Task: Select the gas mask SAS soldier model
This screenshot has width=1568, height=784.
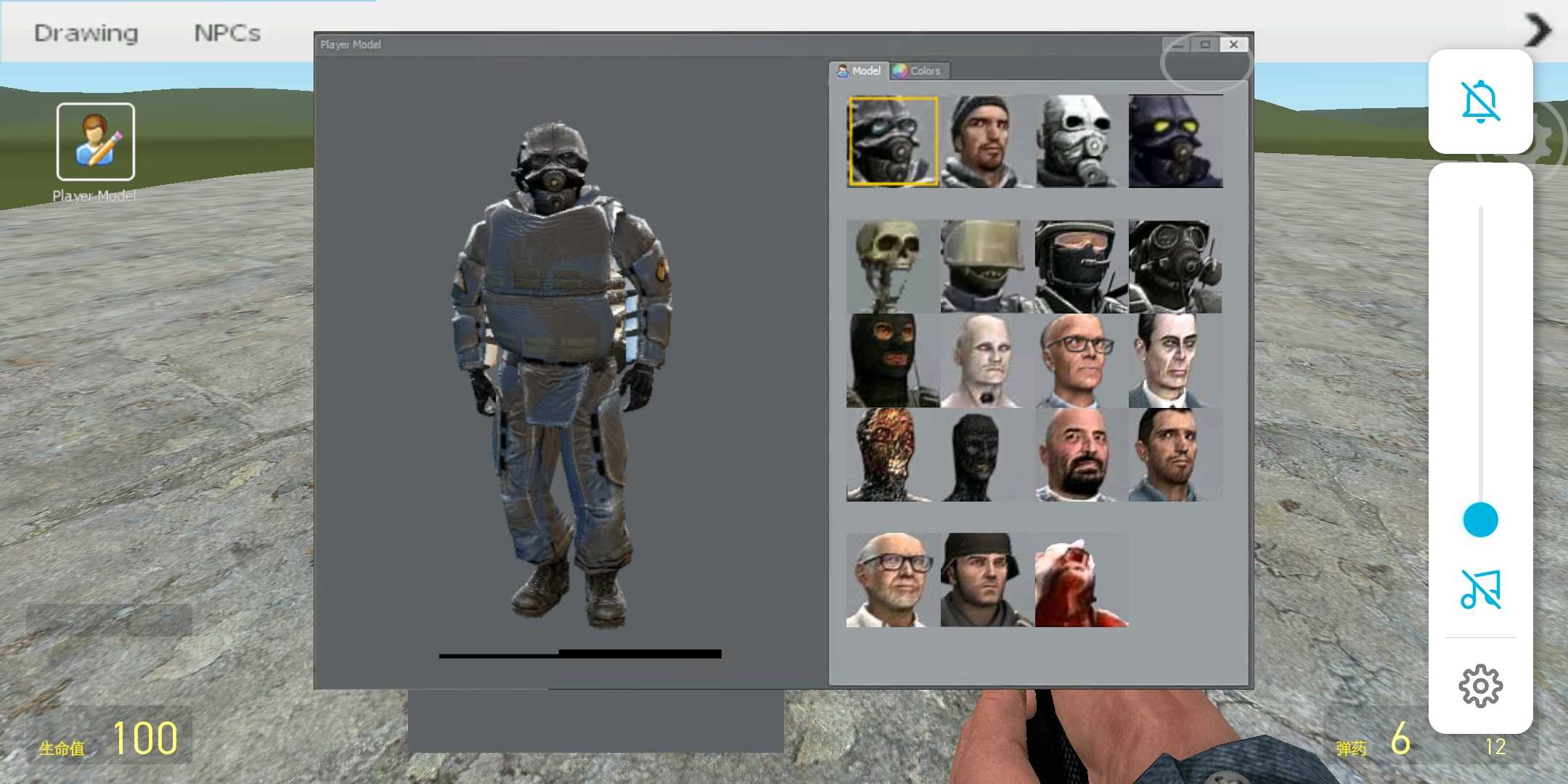Action: point(1175,266)
